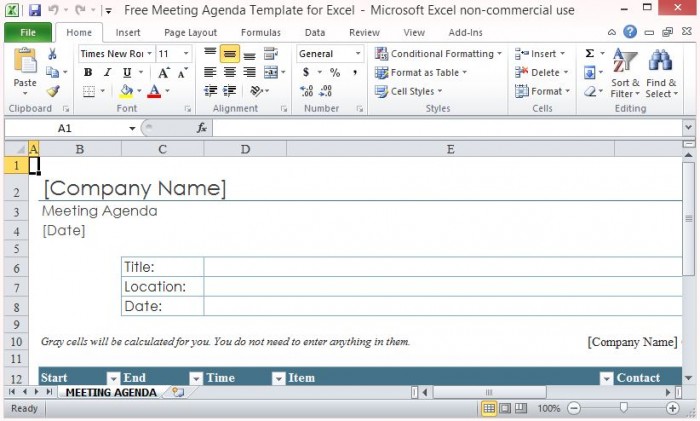Viewport: 700px width, 421px height.
Task: Increase font size with the large A
Action: point(163,72)
